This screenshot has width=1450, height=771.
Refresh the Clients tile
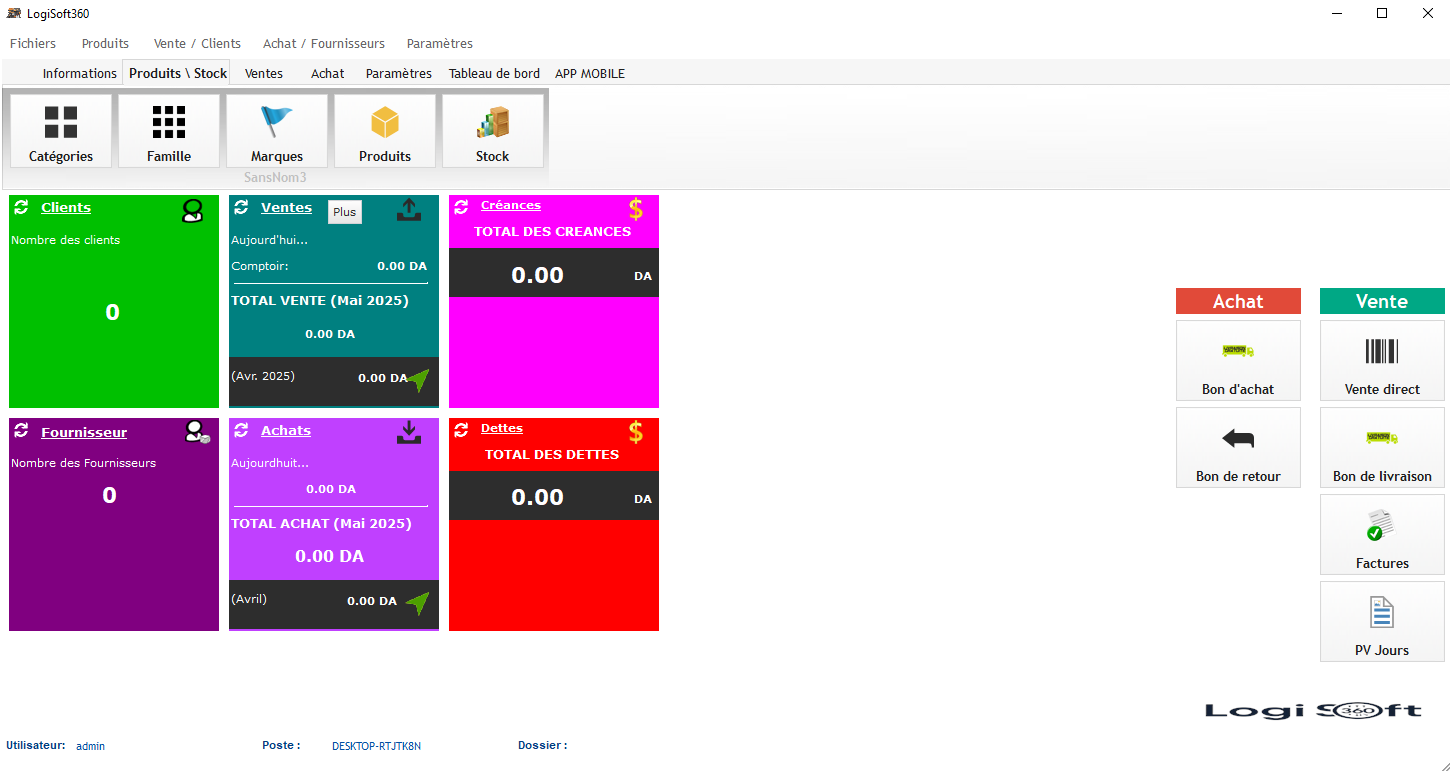click(x=21, y=207)
